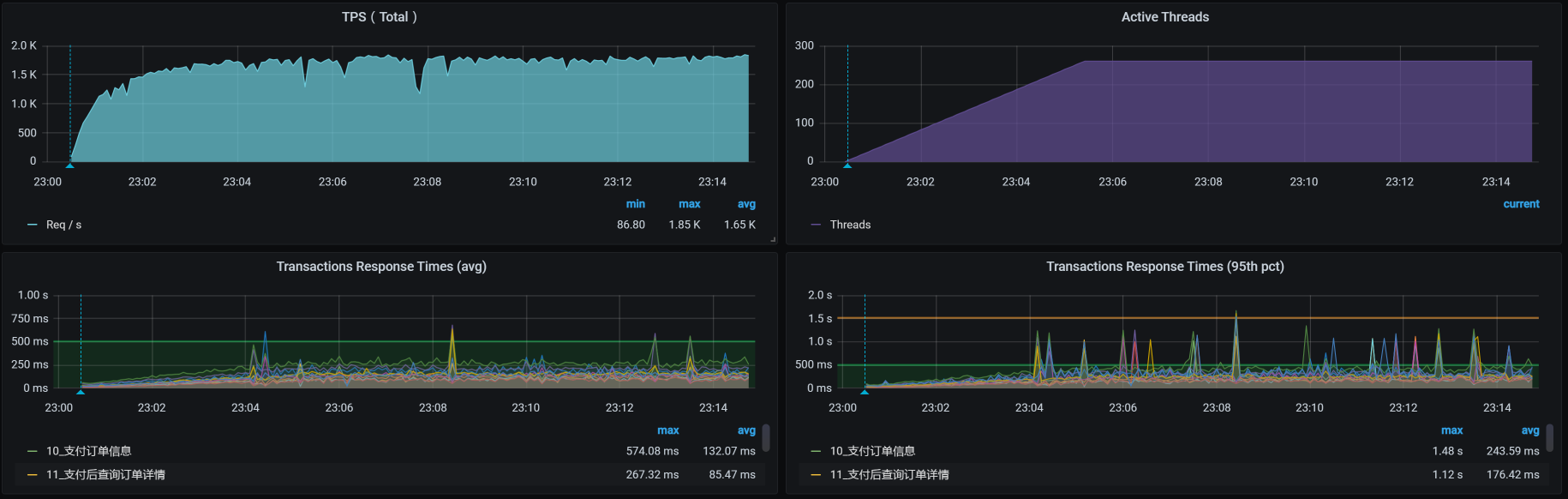Toggle 10_支付订单信息 series in avg panel
The width and height of the screenshot is (1568, 499).
tap(88, 451)
